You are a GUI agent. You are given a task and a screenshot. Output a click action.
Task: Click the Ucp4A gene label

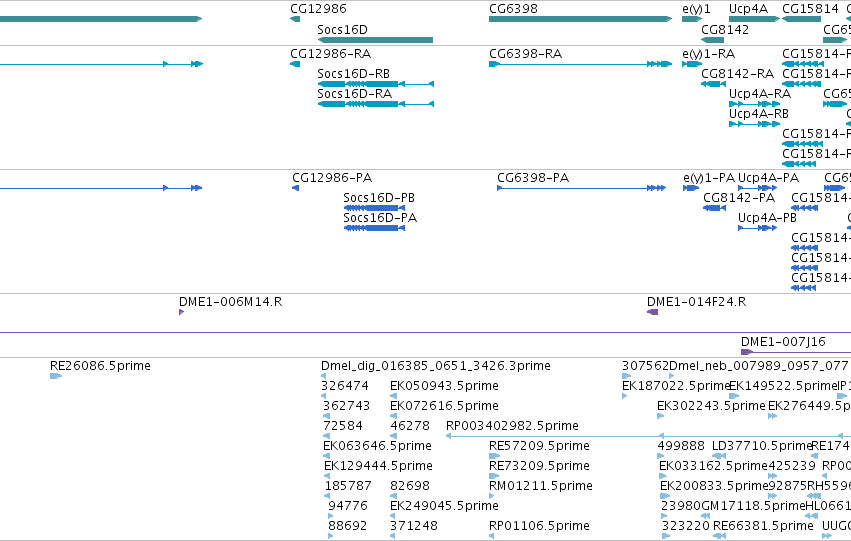point(748,9)
